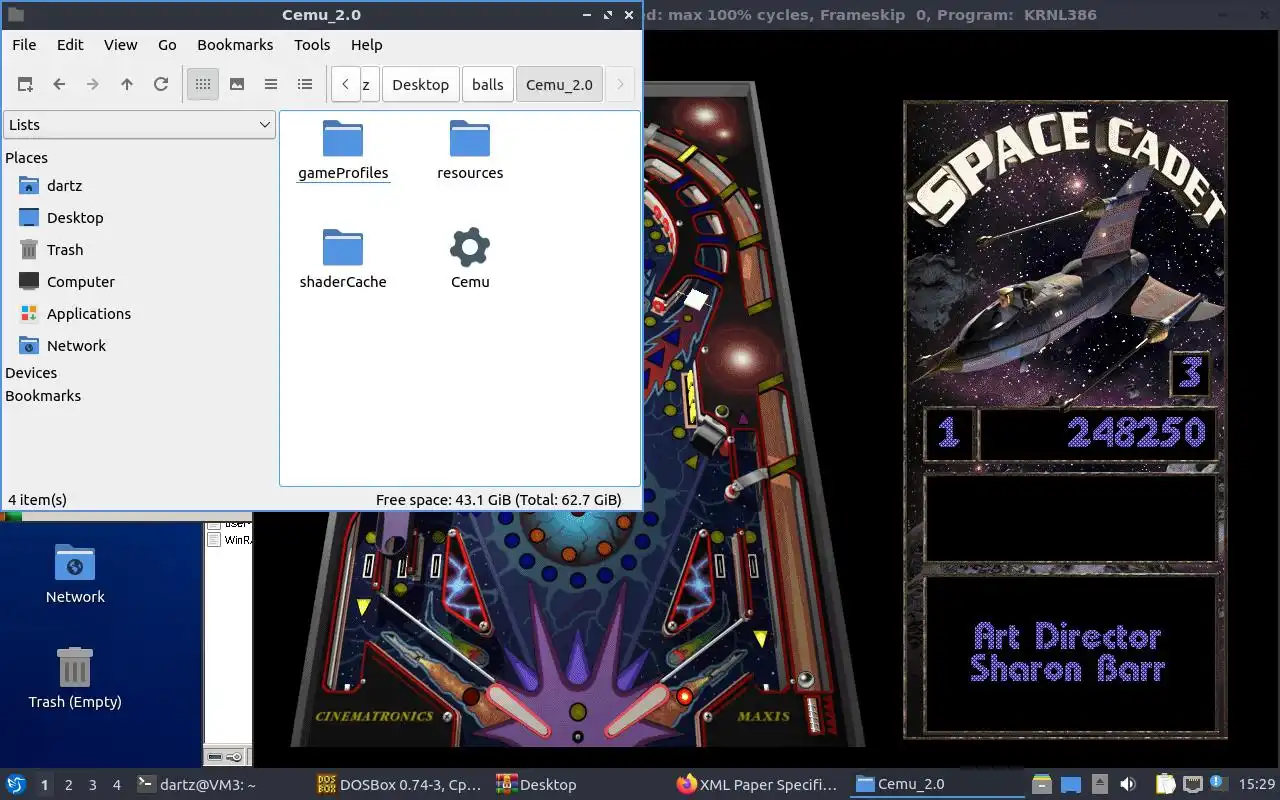Switch to workspace 3
Viewport: 1280px width, 800px height.
tap(93, 785)
